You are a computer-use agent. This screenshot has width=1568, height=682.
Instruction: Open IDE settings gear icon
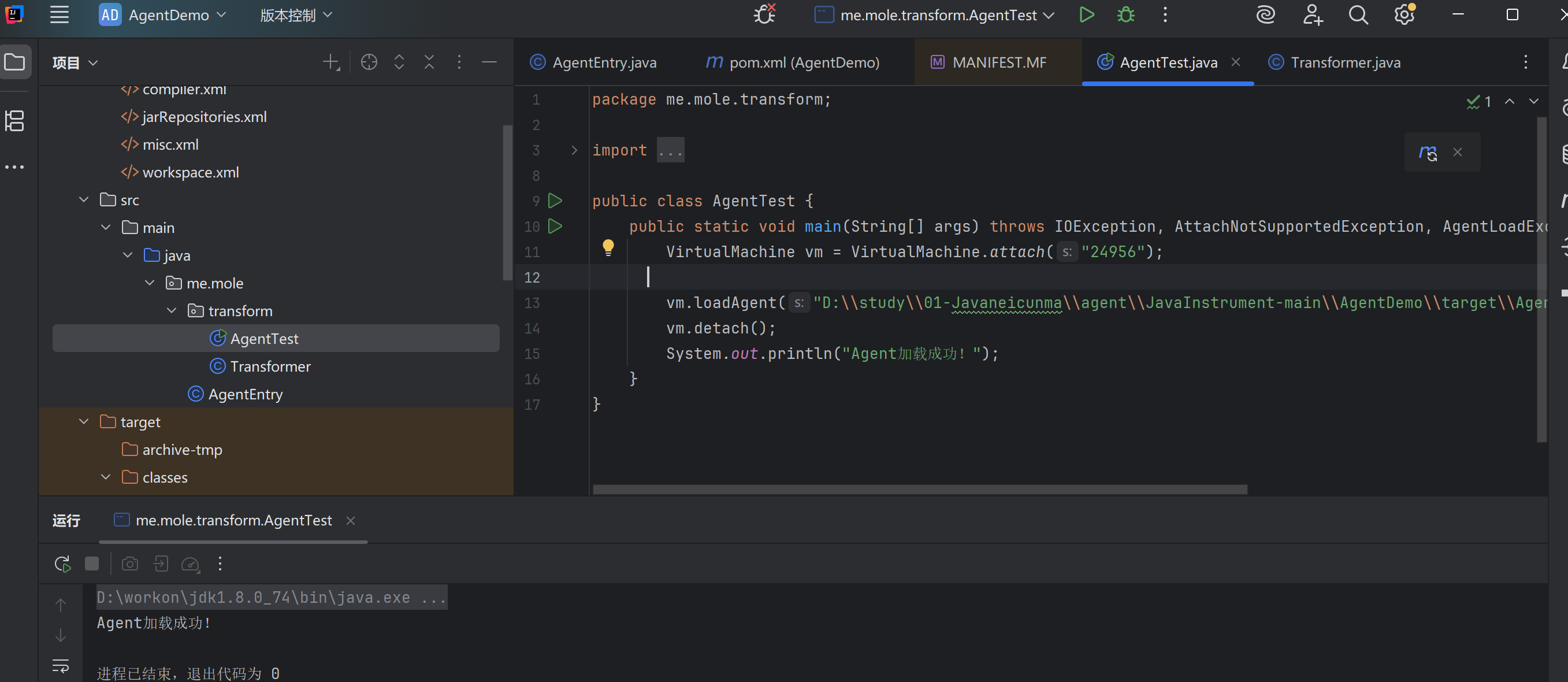pos(1404,14)
